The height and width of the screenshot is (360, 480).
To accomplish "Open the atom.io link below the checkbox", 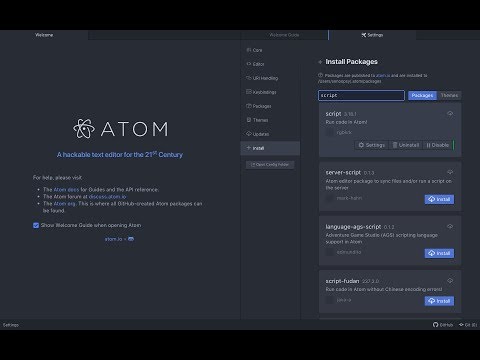I will click(113, 239).
